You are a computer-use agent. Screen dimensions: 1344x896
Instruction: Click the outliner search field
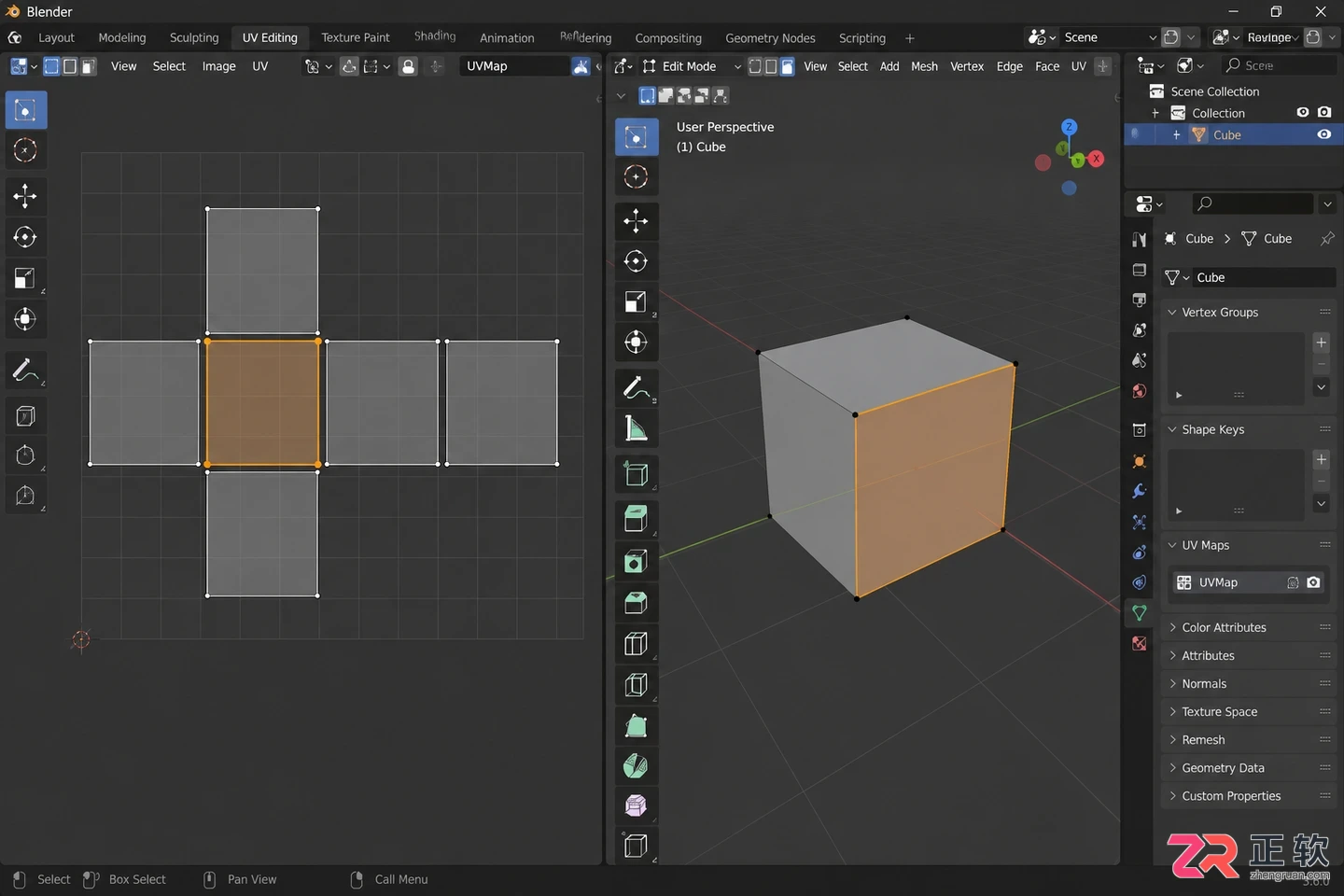point(1278,65)
